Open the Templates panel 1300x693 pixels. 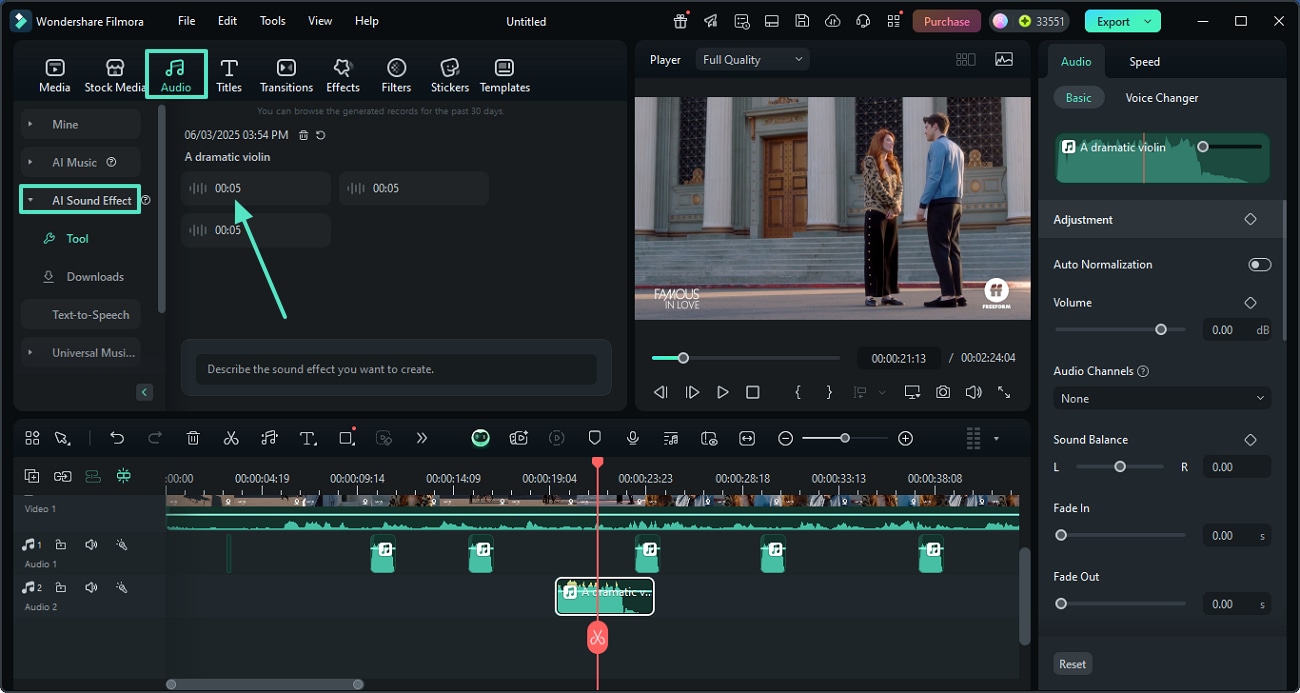coord(505,76)
